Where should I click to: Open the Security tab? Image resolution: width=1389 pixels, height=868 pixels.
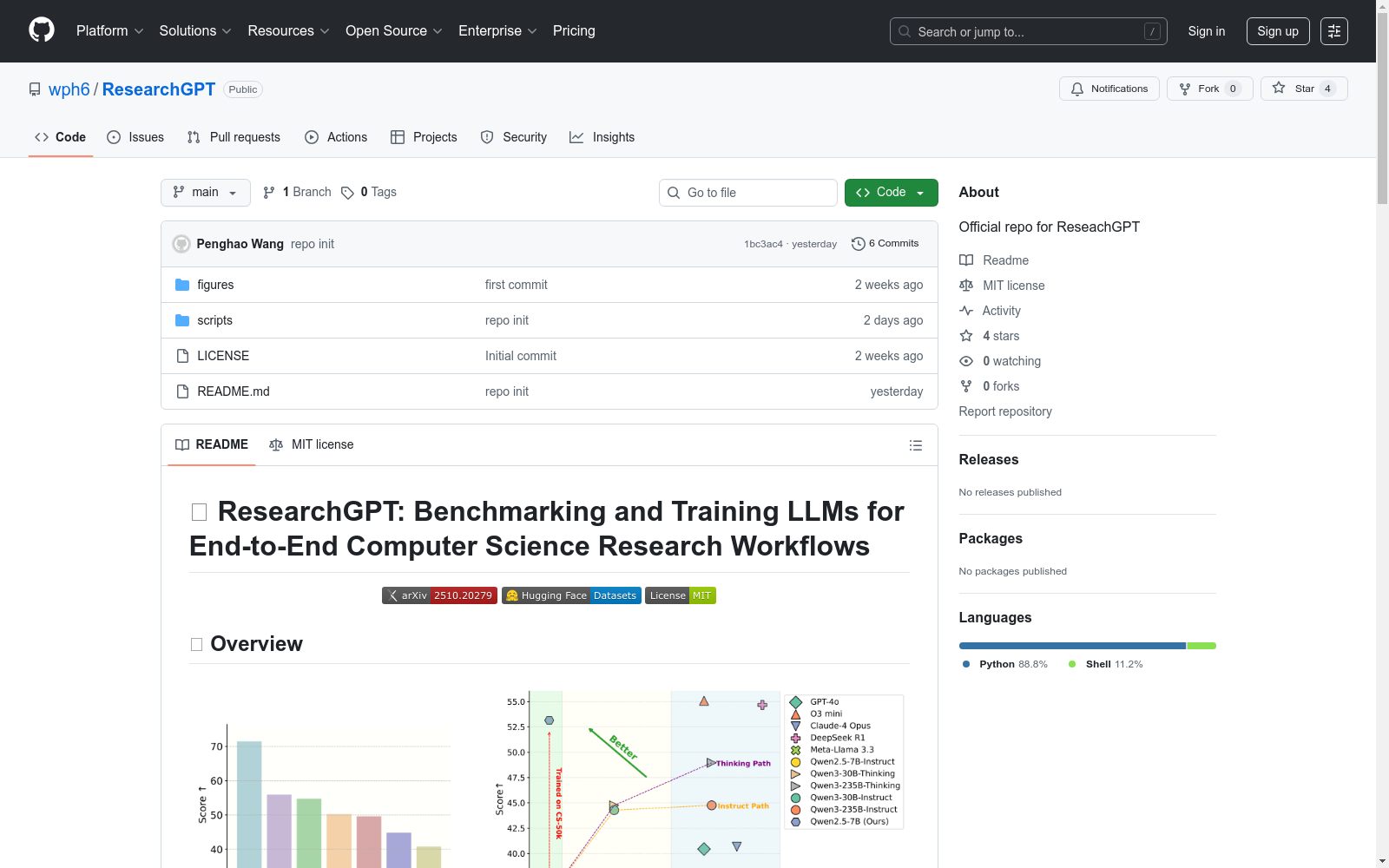[514, 137]
